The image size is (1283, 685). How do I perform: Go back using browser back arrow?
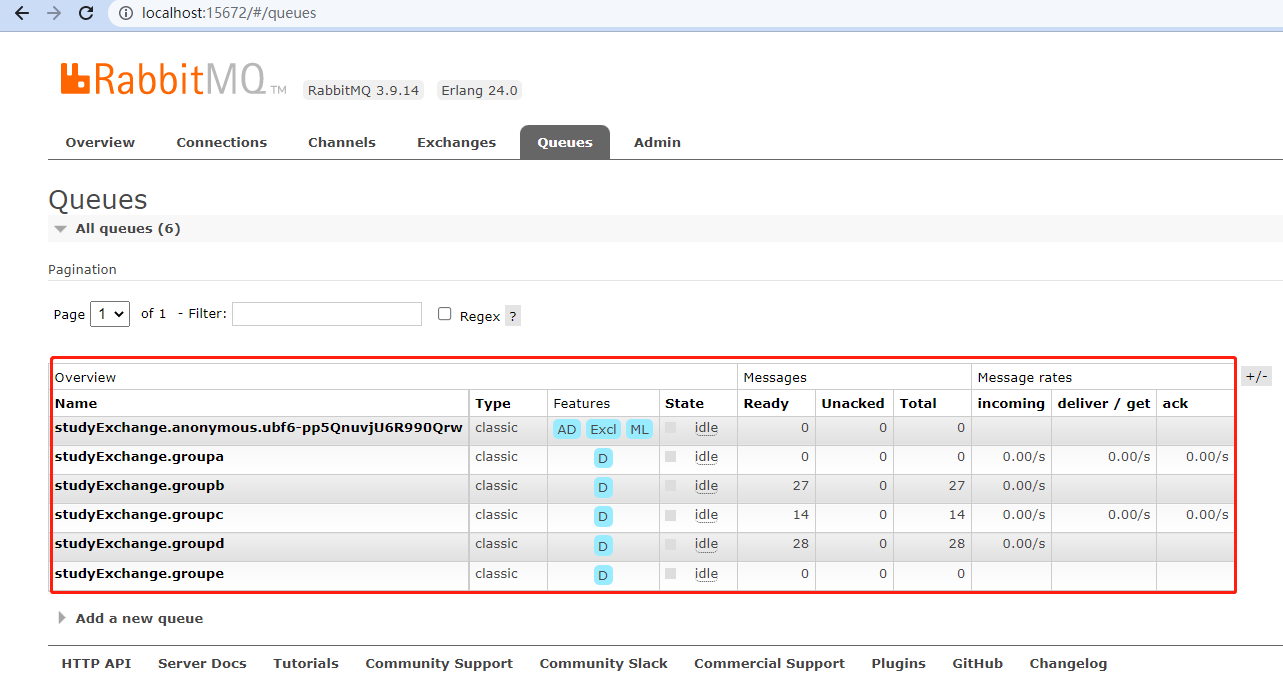[22, 13]
